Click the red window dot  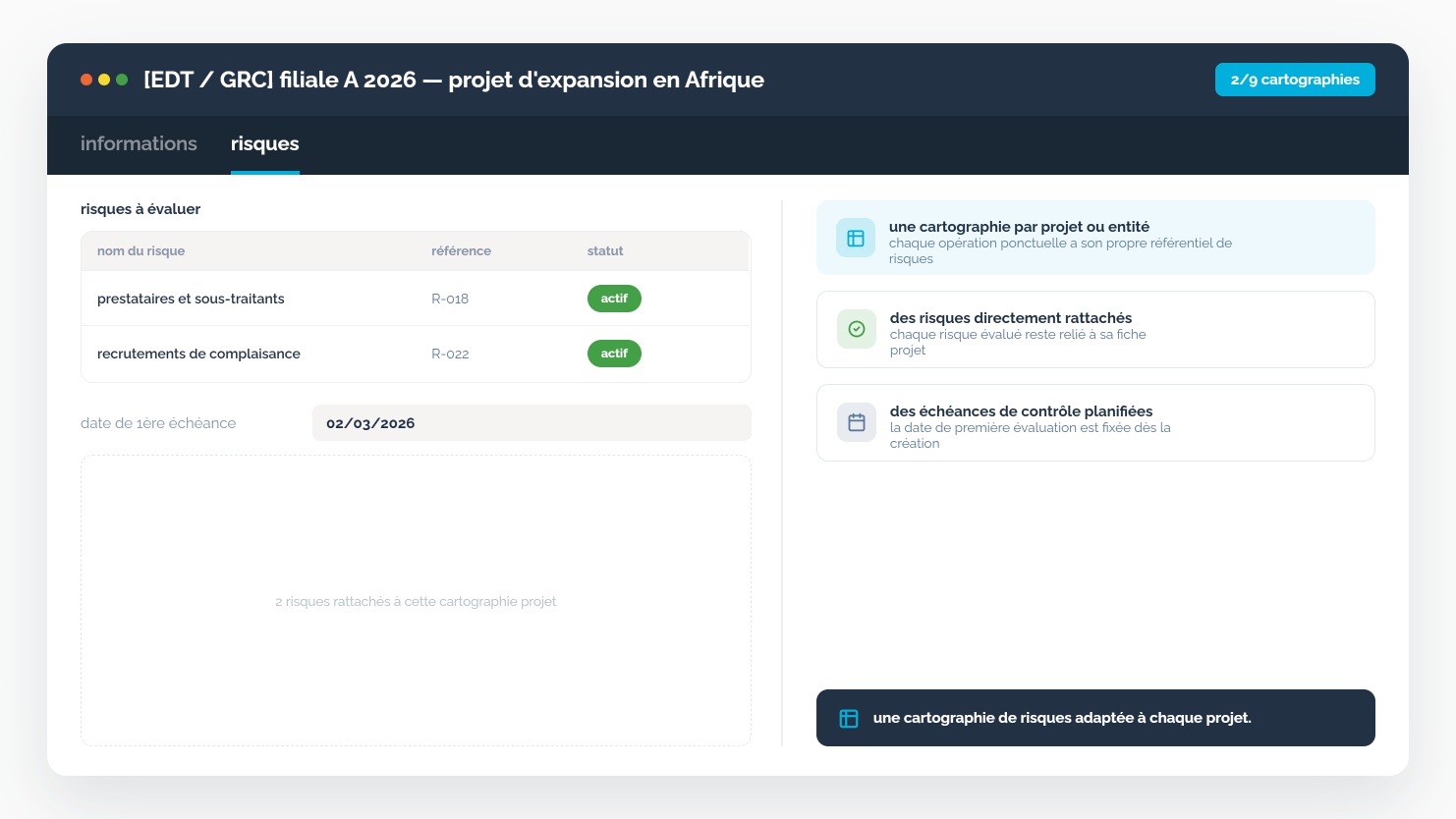(86, 80)
